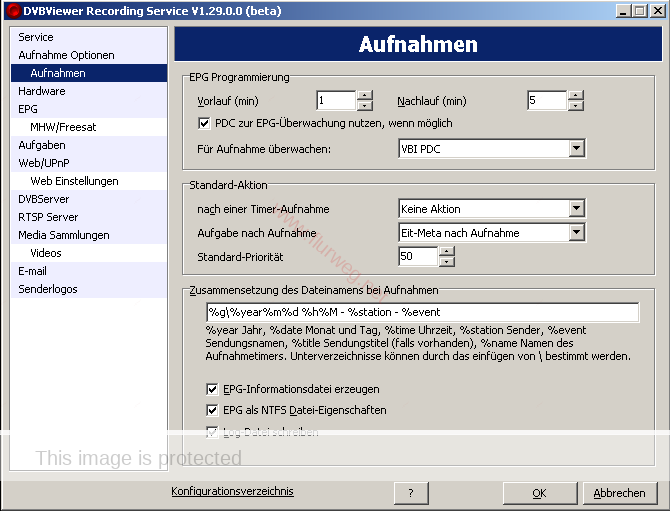This screenshot has height=511, width=670.
Task: Confirm settings with OK button
Action: click(540, 493)
